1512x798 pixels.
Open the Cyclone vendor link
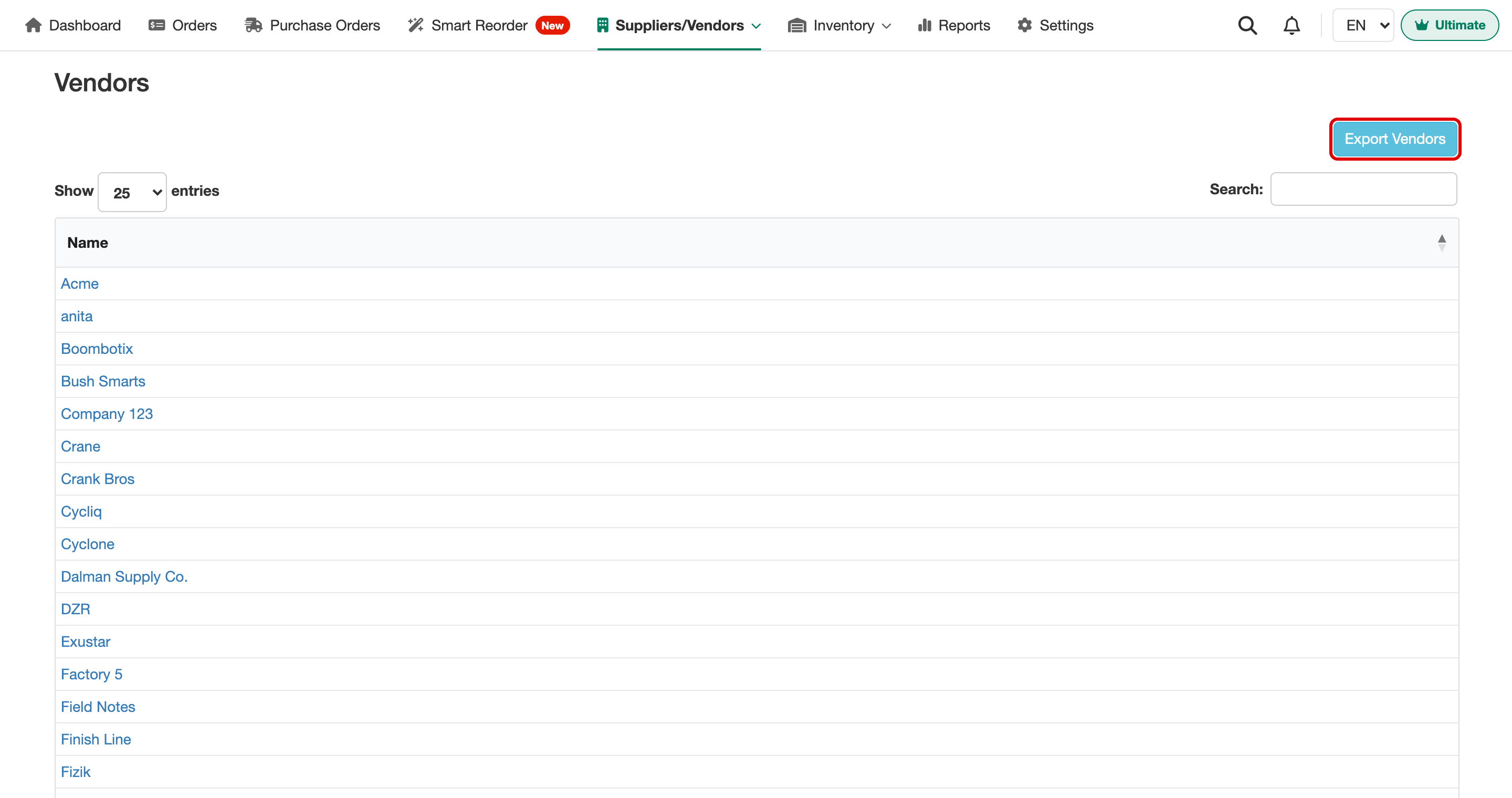pos(88,544)
